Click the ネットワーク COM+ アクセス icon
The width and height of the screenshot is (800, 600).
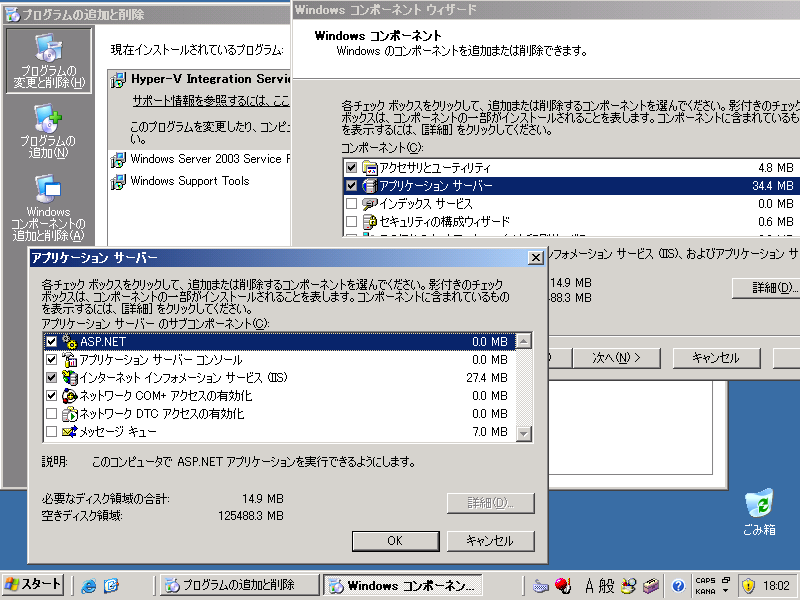click(69, 395)
